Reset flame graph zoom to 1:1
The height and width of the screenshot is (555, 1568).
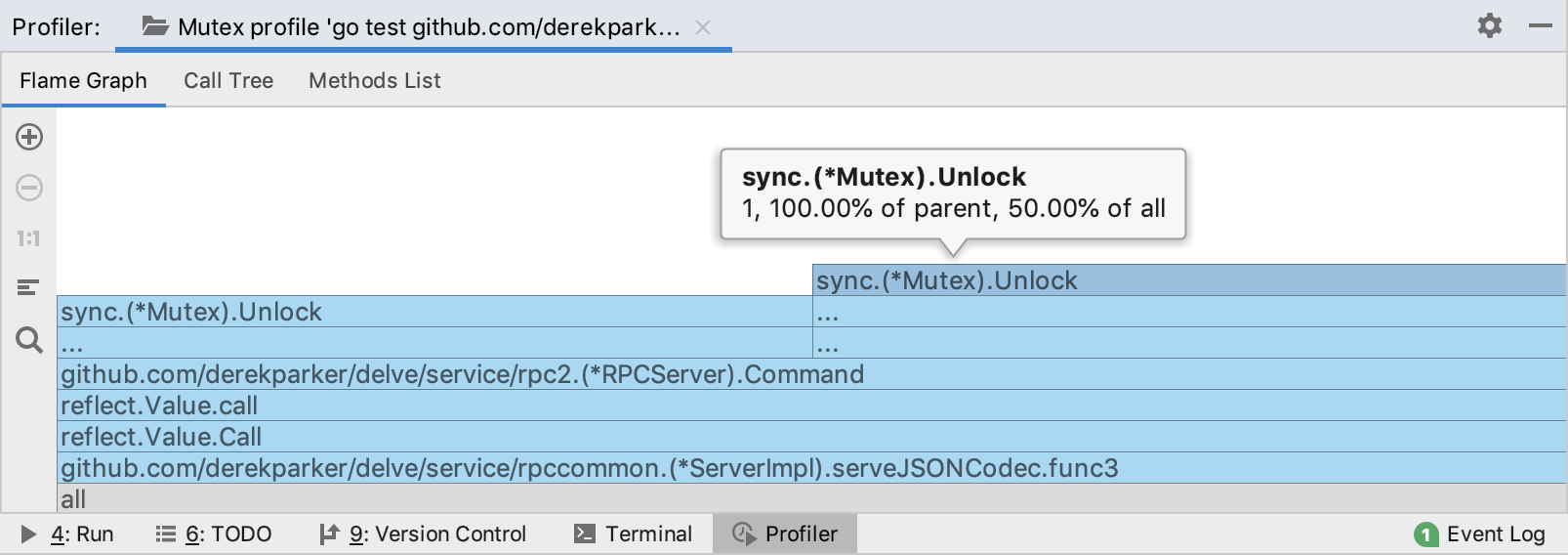pos(29,238)
